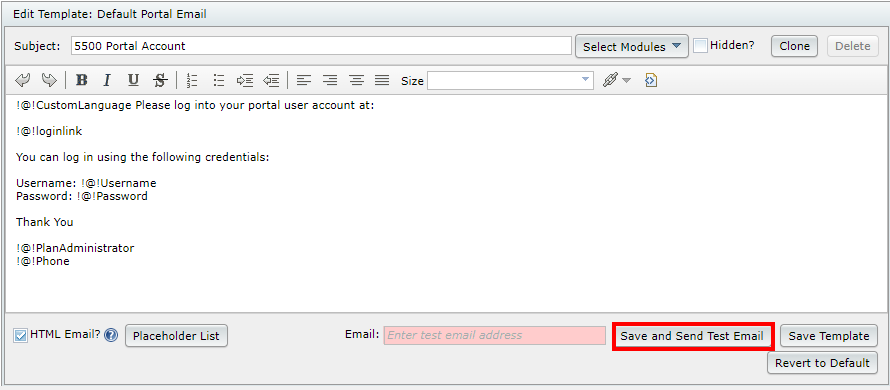Screen dimensions: 890x390
Task: Tick the Hidden? checkbox
Action: click(x=701, y=46)
